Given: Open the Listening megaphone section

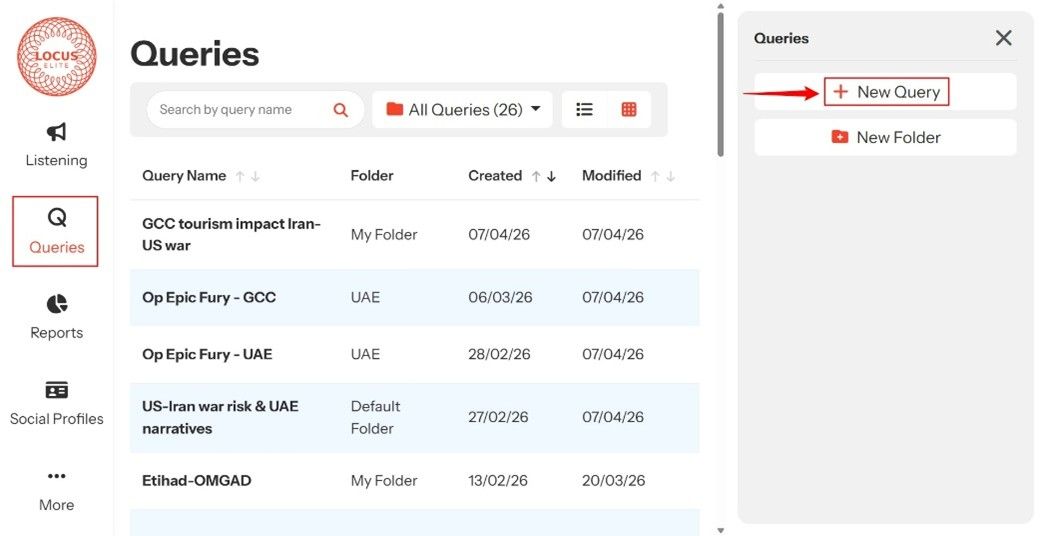Looking at the screenshot, I should (x=56, y=145).
